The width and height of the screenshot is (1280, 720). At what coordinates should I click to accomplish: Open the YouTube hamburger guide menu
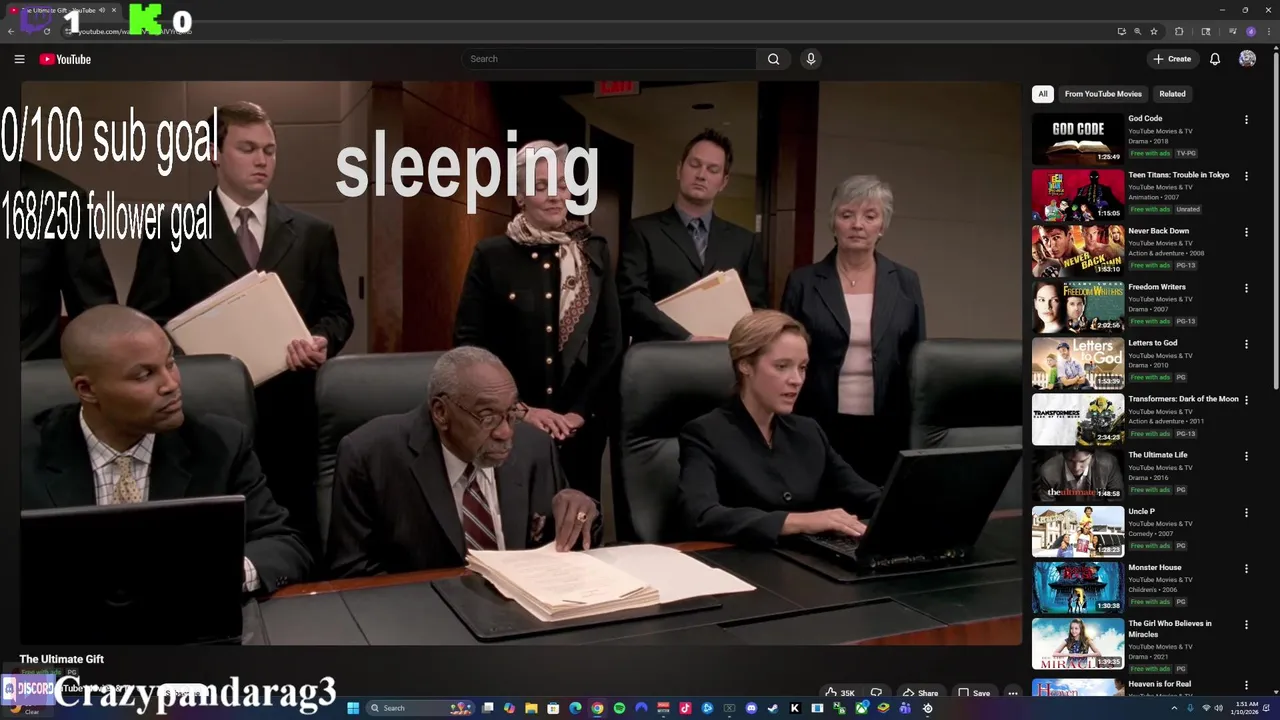coord(19,59)
